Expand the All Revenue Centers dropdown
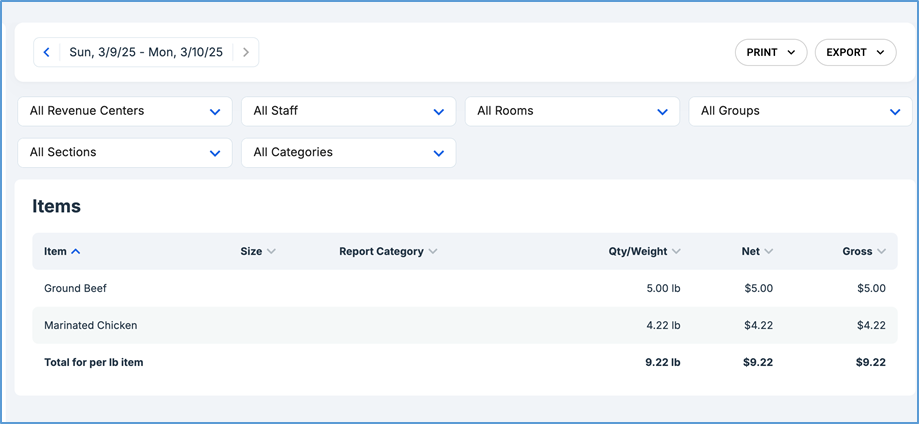Screen dimensions: 919x424 125,111
